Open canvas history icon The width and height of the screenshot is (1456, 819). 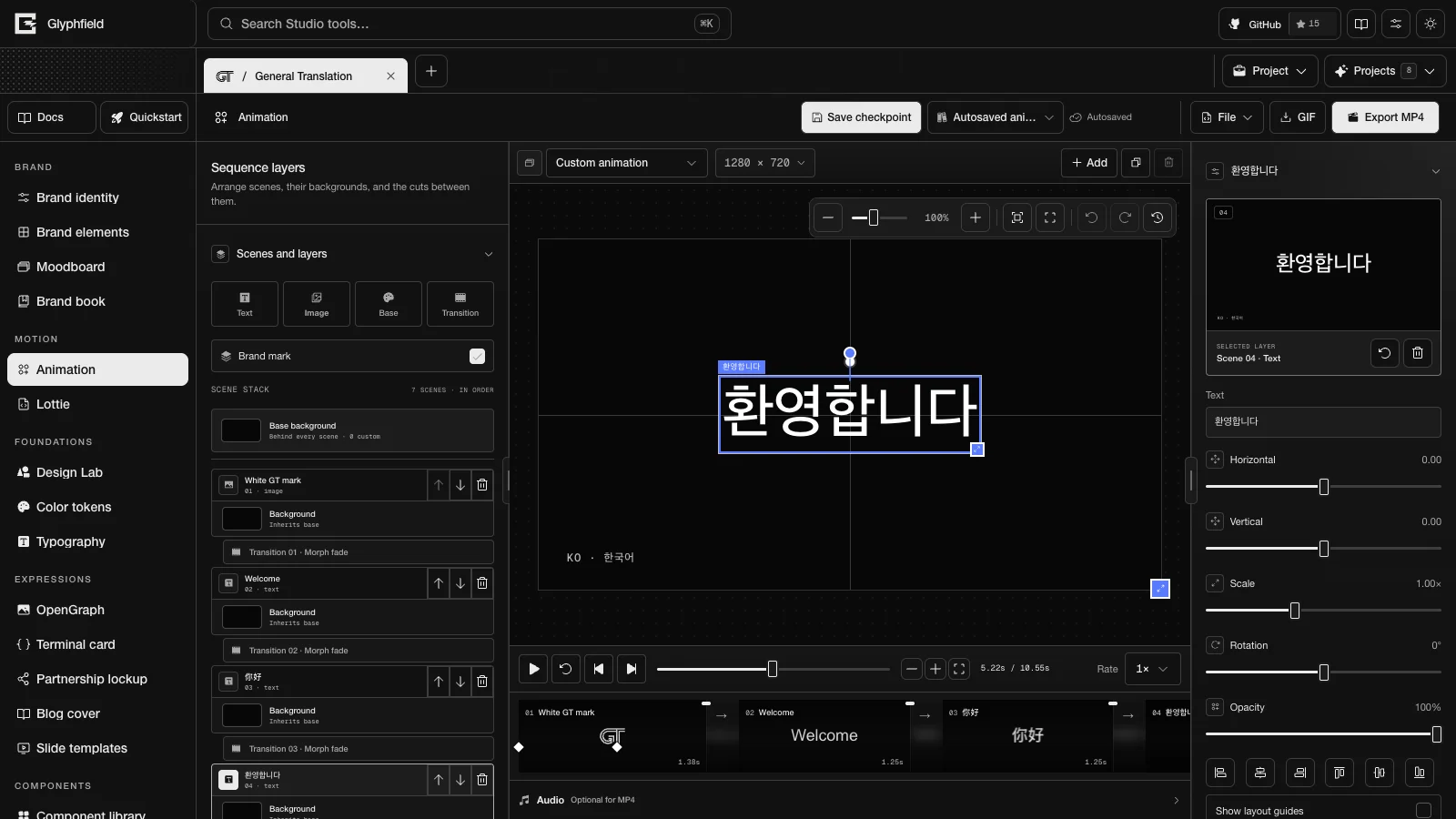[1158, 217]
